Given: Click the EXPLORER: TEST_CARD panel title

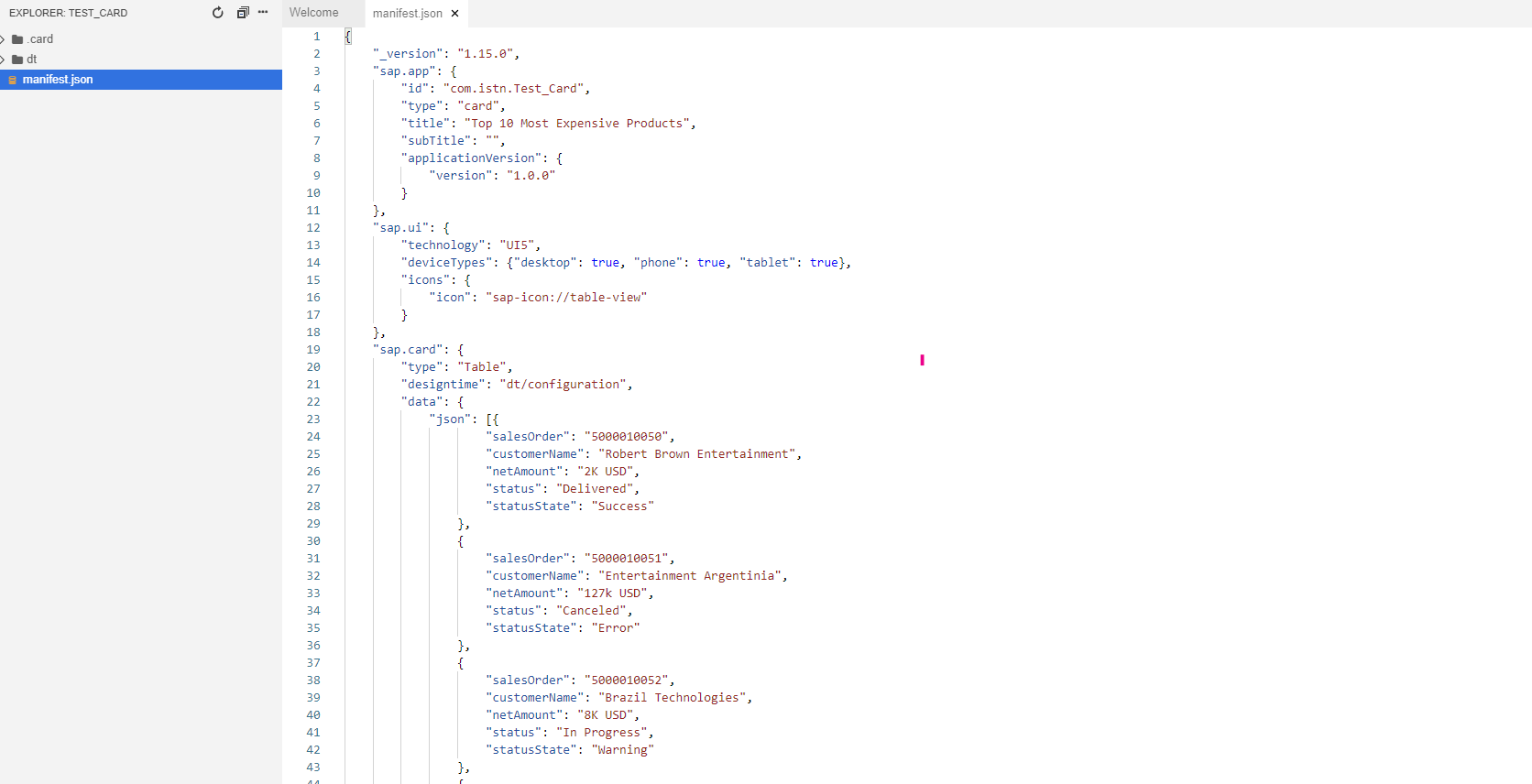Looking at the screenshot, I should tap(69, 13).
